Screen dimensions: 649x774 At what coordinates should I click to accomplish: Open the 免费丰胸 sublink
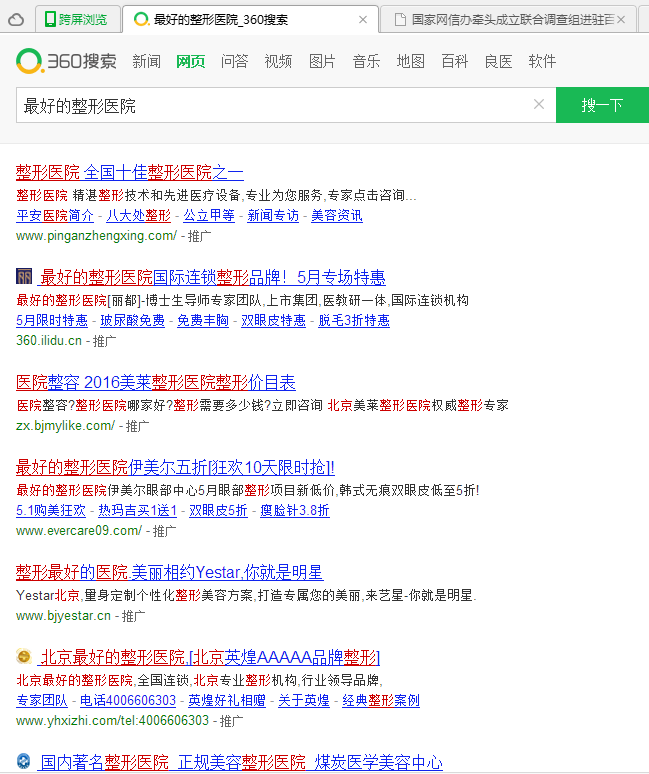(x=203, y=321)
